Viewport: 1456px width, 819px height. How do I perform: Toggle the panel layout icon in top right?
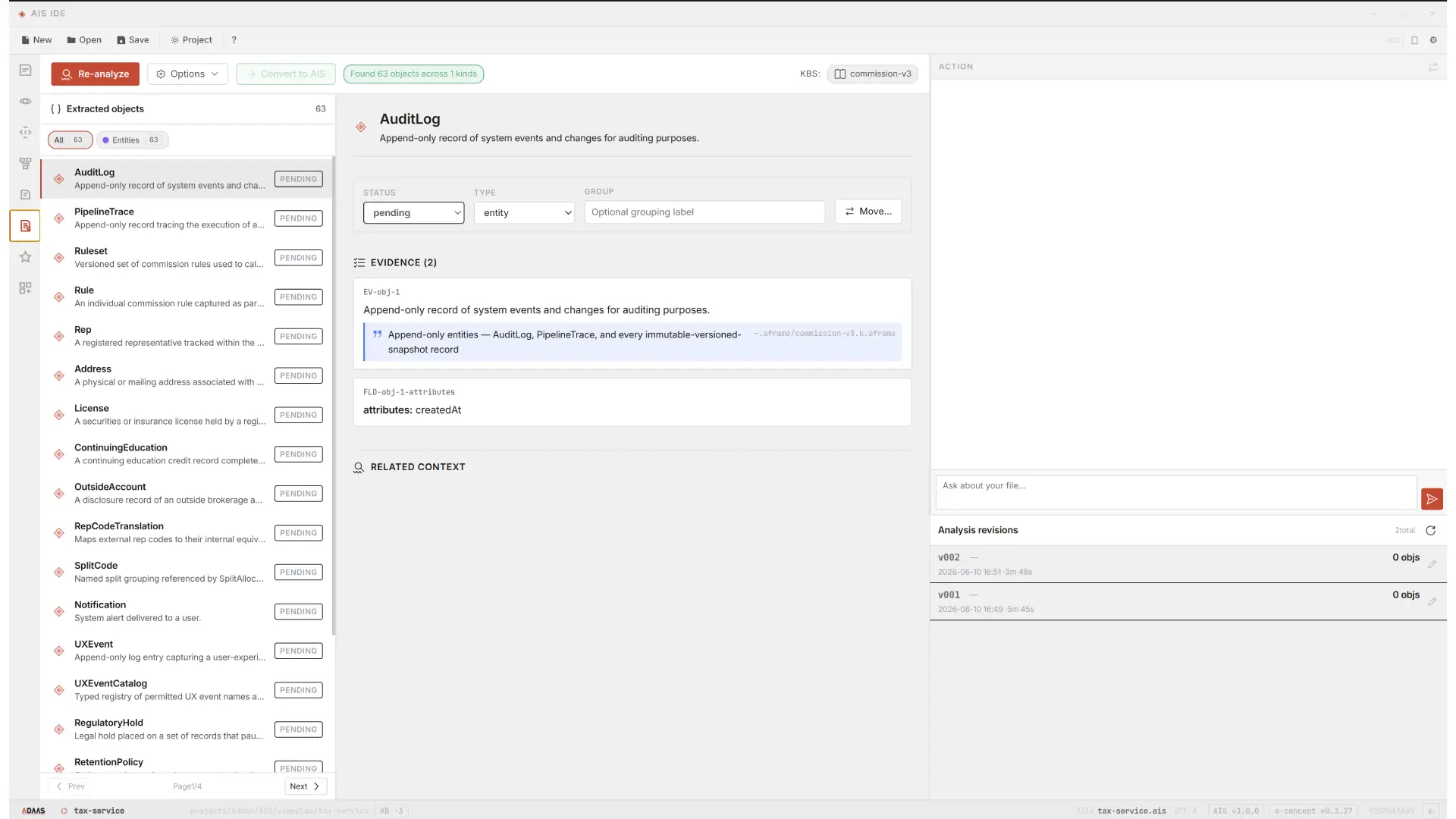(1414, 40)
